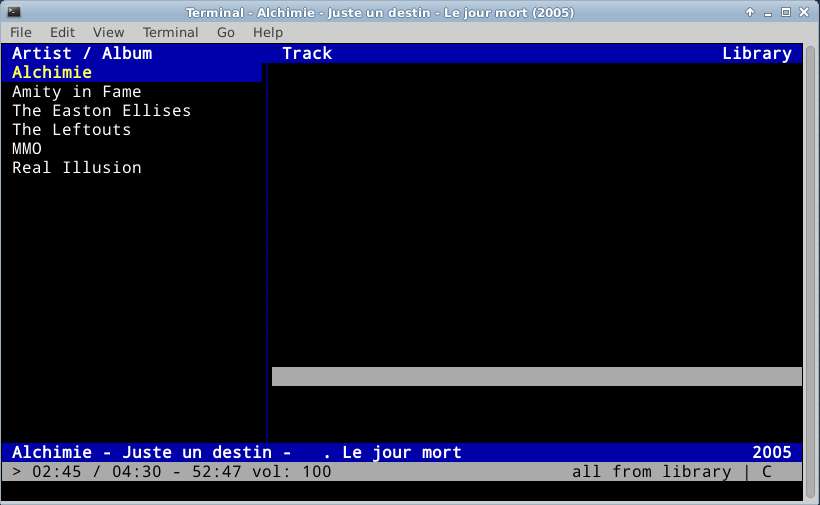Select The Easton Ellises artist
Image resolution: width=820 pixels, height=505 pixels.
(101, 110)
